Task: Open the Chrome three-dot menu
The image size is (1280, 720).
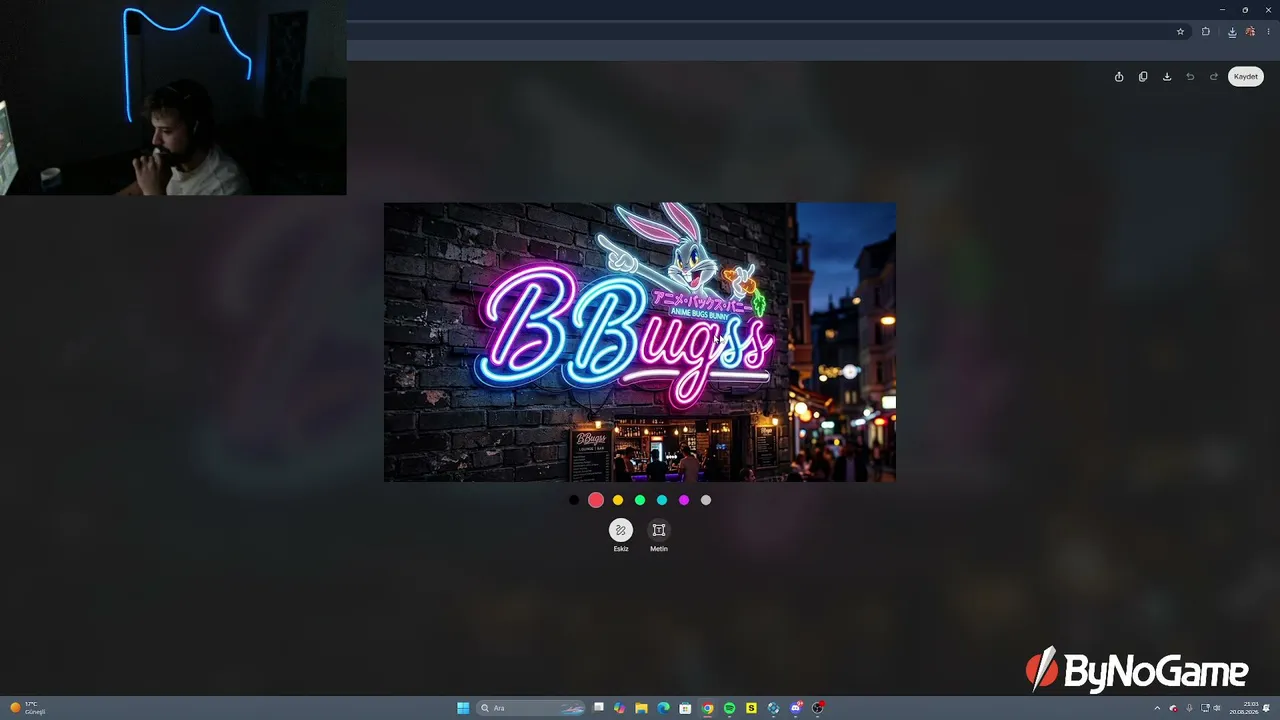Action: (x=1268, y=32)
